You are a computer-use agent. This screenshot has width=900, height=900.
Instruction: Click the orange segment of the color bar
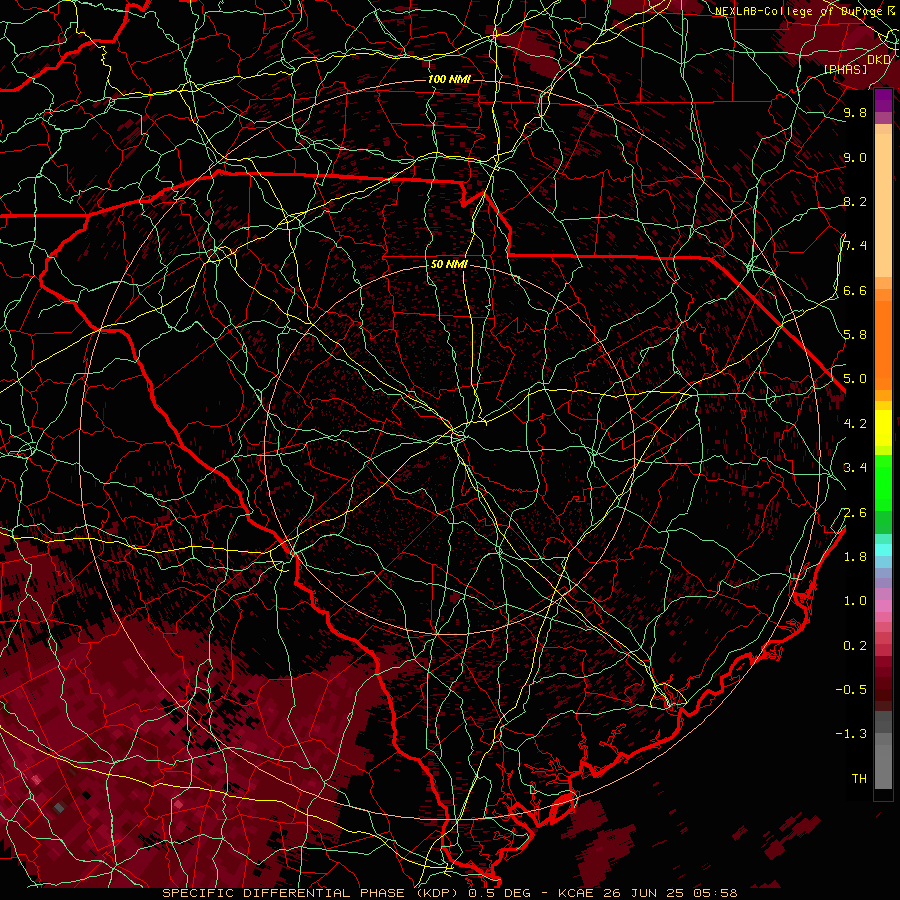[x=883, y=344]
